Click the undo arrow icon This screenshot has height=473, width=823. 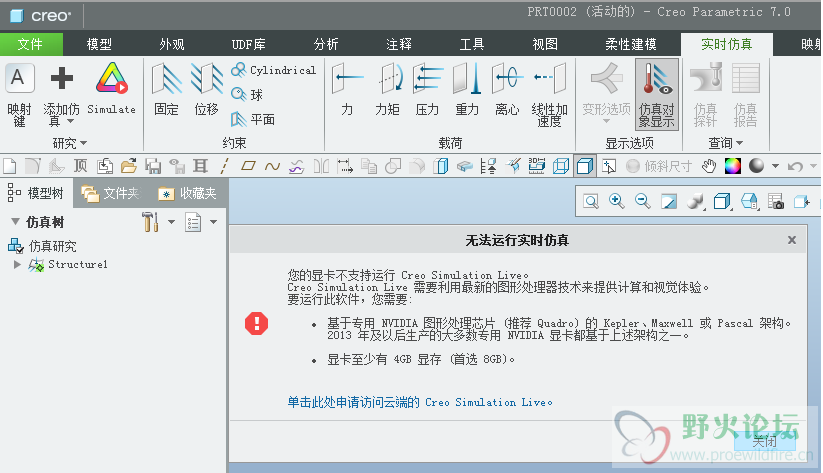pyautogui.click(x=795, y=166)
